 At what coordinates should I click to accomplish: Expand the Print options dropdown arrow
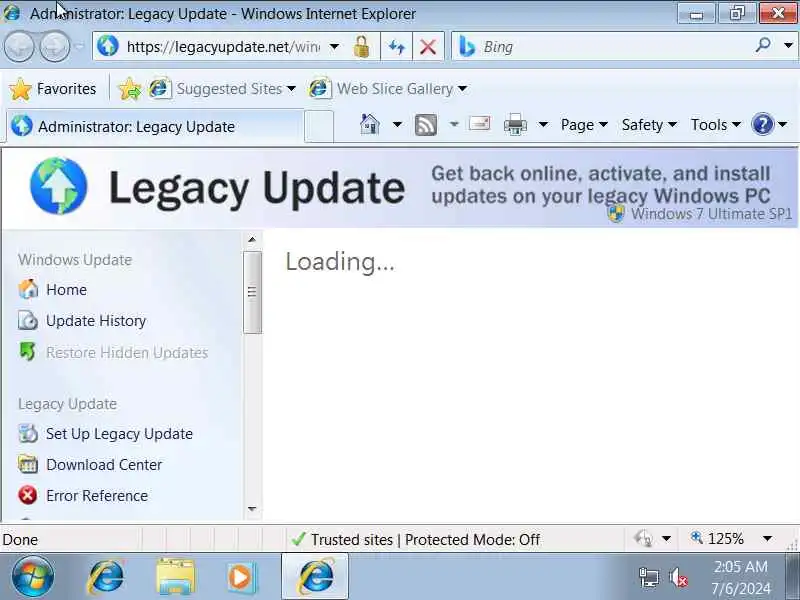(x=543, y=124)
